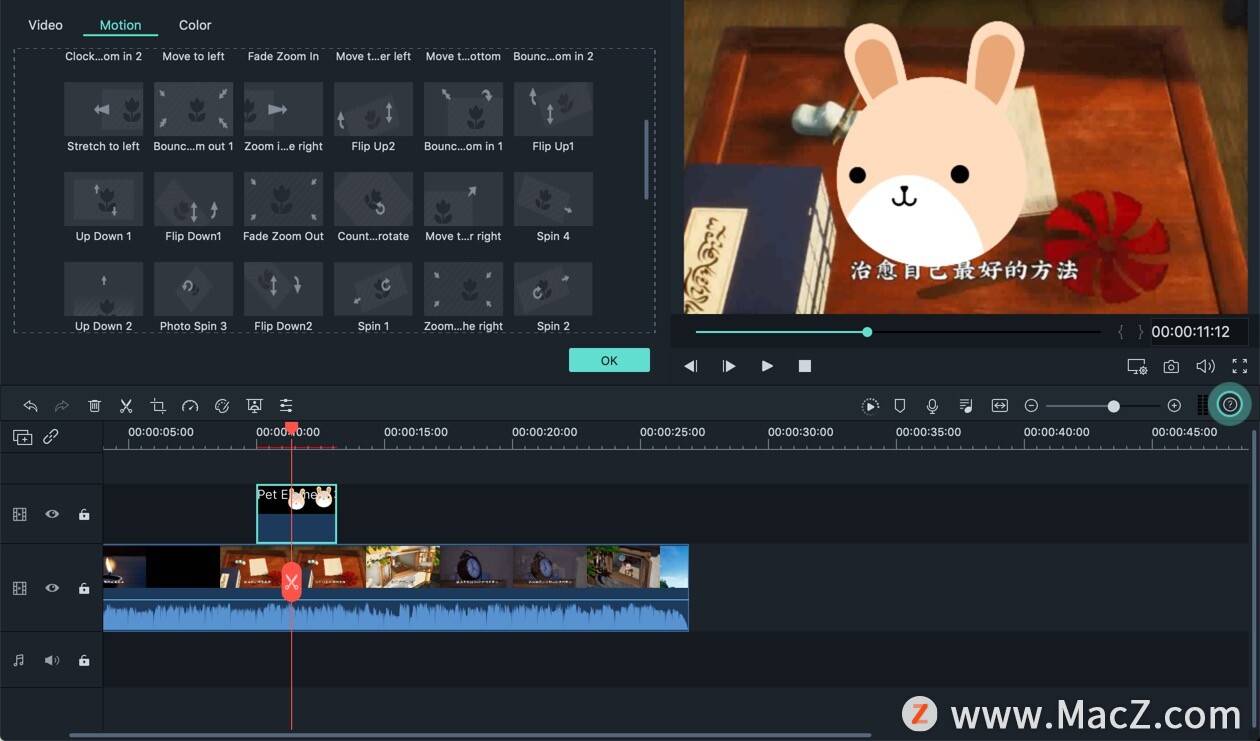Switch to the Color tab
1260x741 pixels.
point(195,25)
